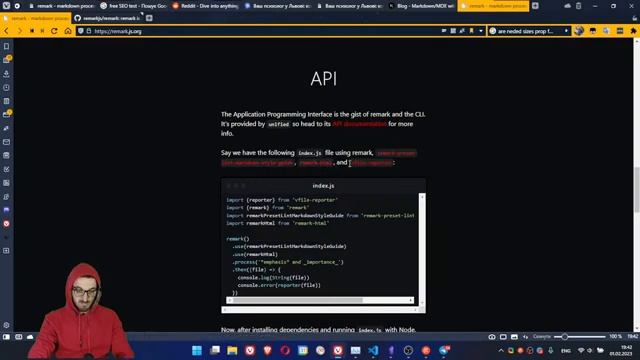Screen dimensions: 640x360
Task: Switch to first 'remark - markdown' top tab
Action: coord(61,6)
